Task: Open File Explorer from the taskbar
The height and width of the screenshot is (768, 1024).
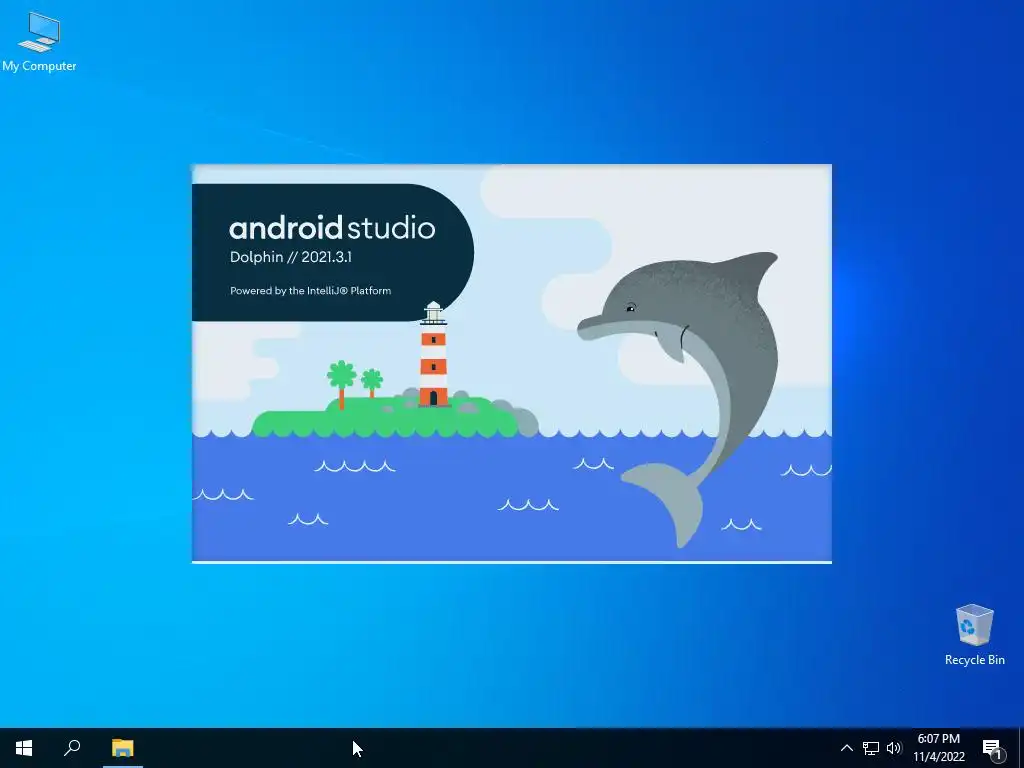Action: pyautogui.click(x=122, y=748)
